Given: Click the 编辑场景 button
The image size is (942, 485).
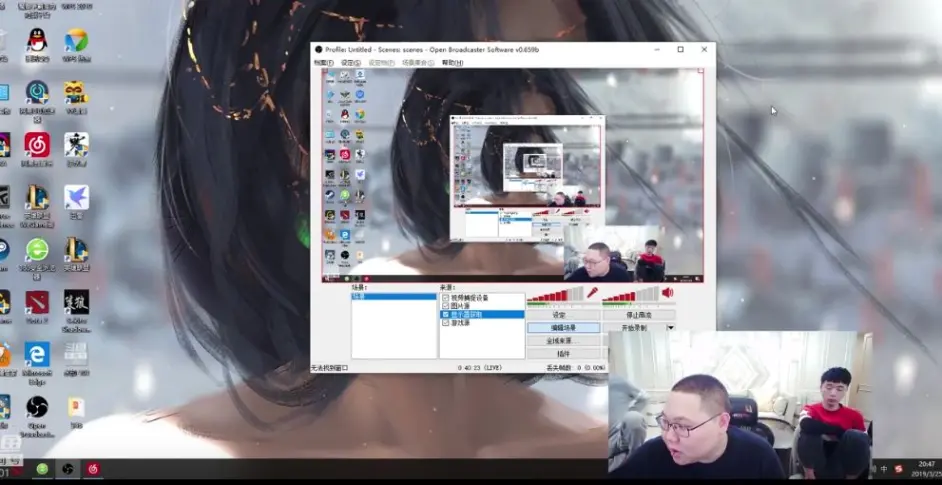Looking at the screenshot, I should [x=564, y=328].
